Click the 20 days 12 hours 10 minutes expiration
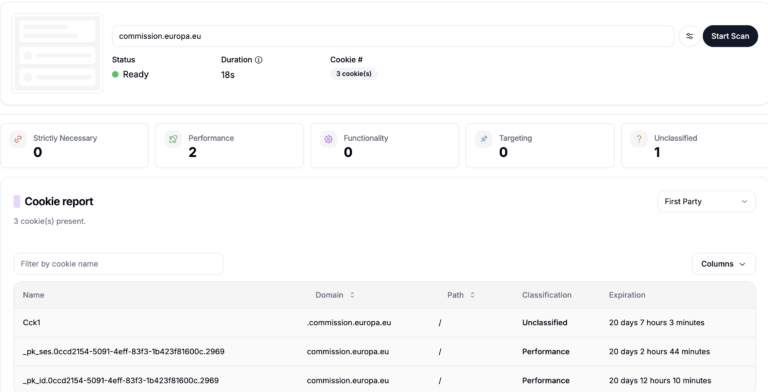This screenshot has height=392, width=768. click(660, 380)
